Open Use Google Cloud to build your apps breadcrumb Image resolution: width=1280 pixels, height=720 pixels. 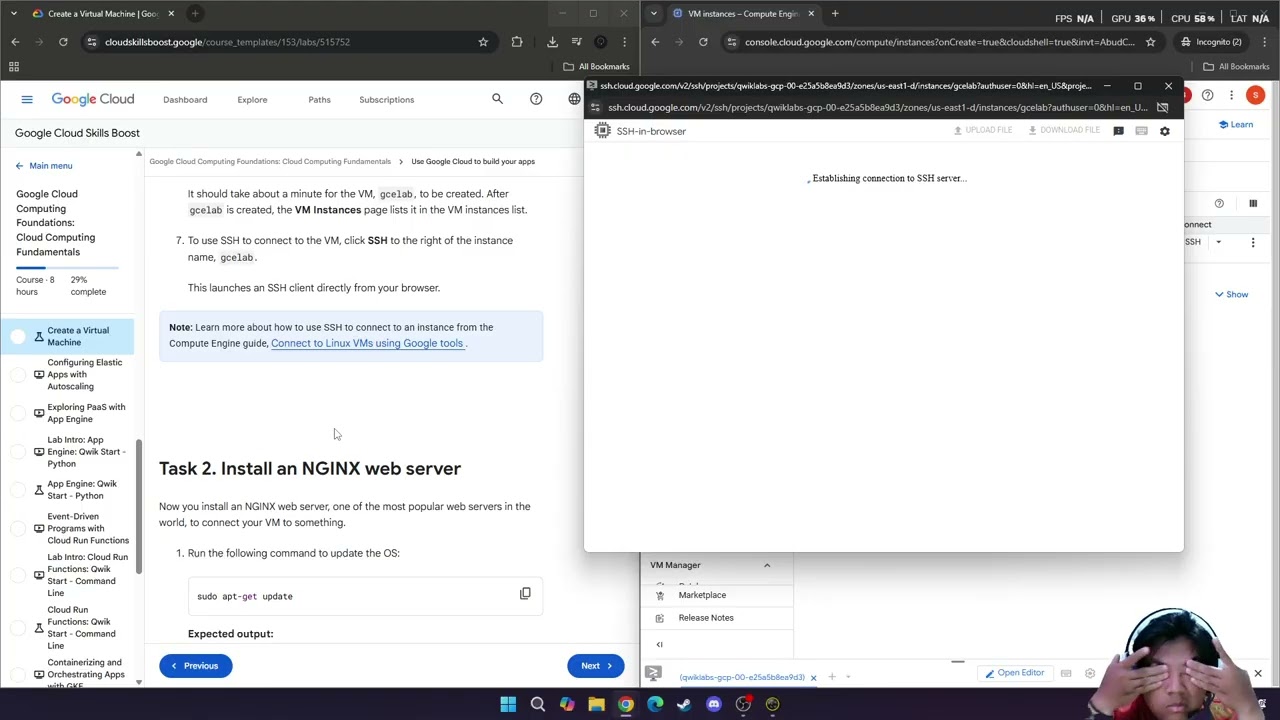click(x=473, y=161)
